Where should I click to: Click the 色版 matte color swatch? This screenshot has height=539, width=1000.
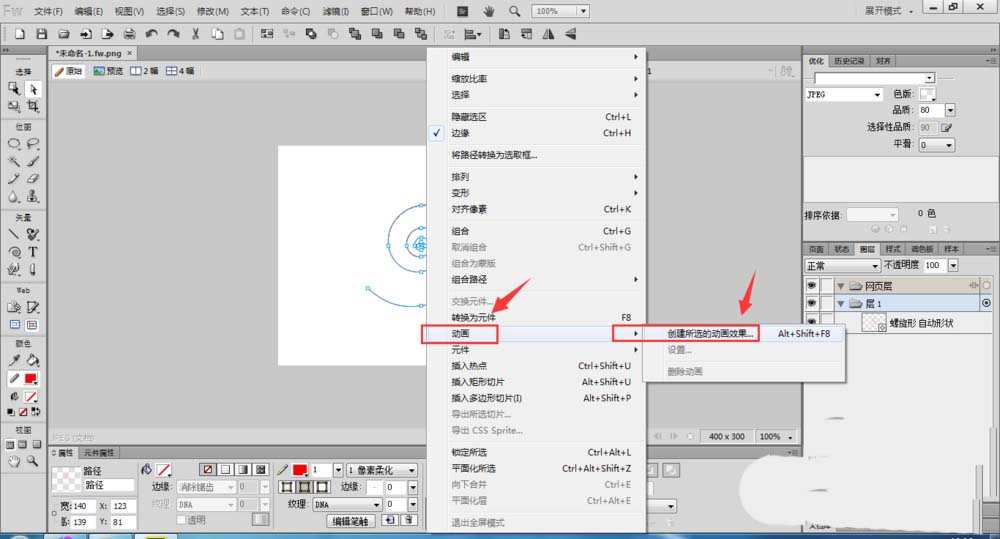click(x=927, y=94)
